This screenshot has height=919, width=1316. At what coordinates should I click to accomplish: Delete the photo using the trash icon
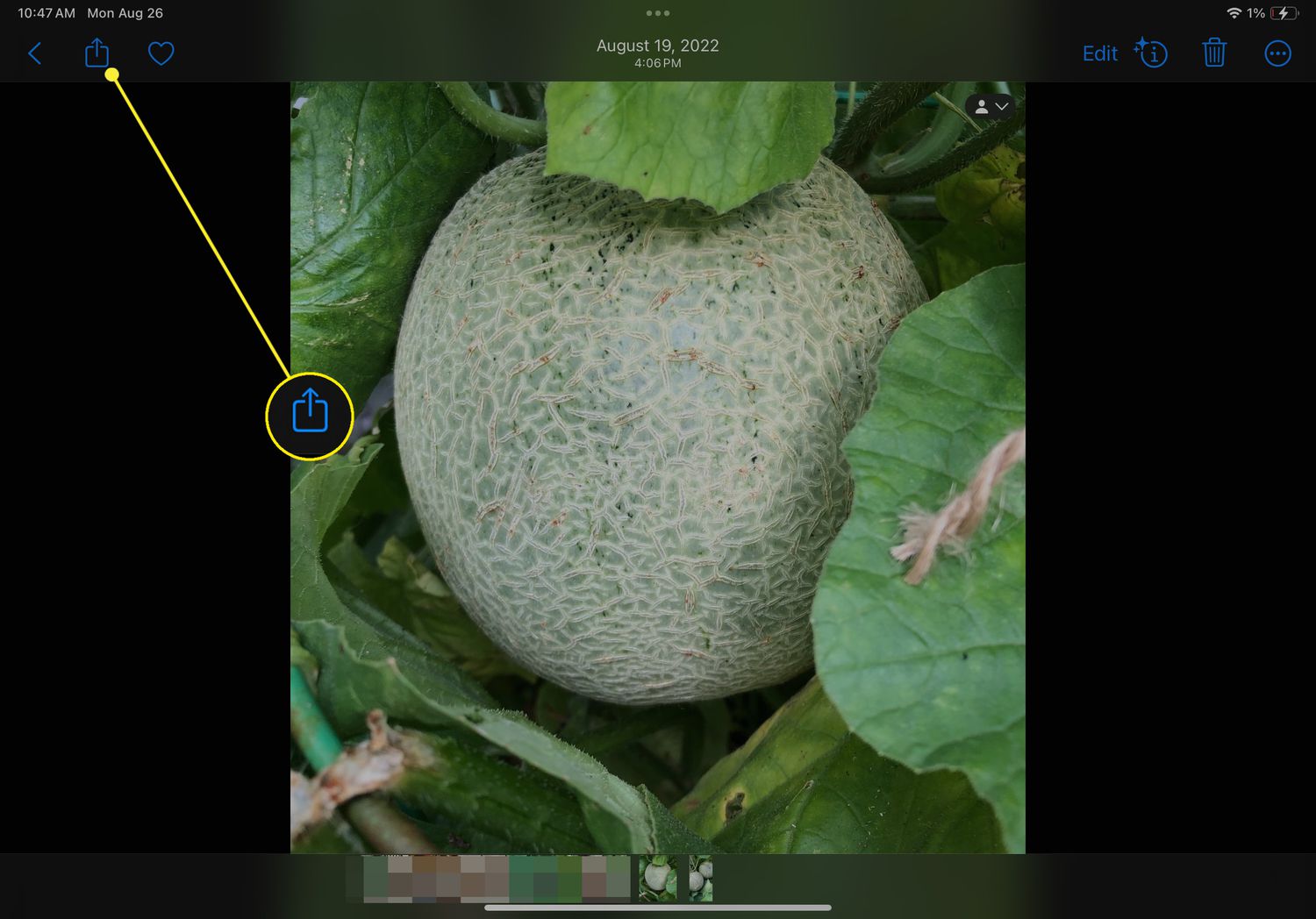click(x=1214, y=53)
